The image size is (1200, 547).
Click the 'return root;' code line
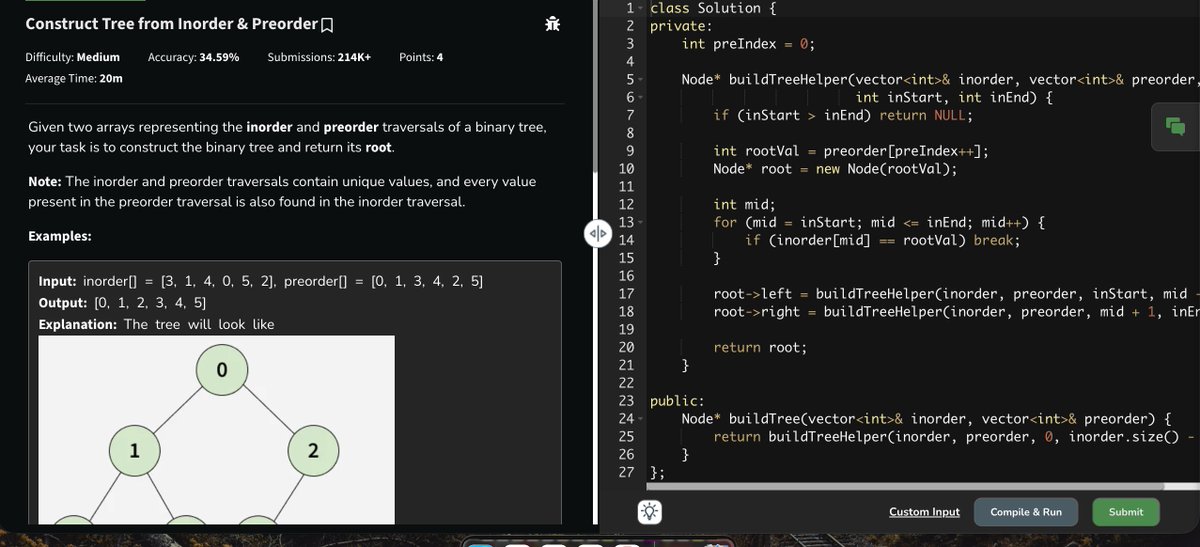(x=760, y=348)
